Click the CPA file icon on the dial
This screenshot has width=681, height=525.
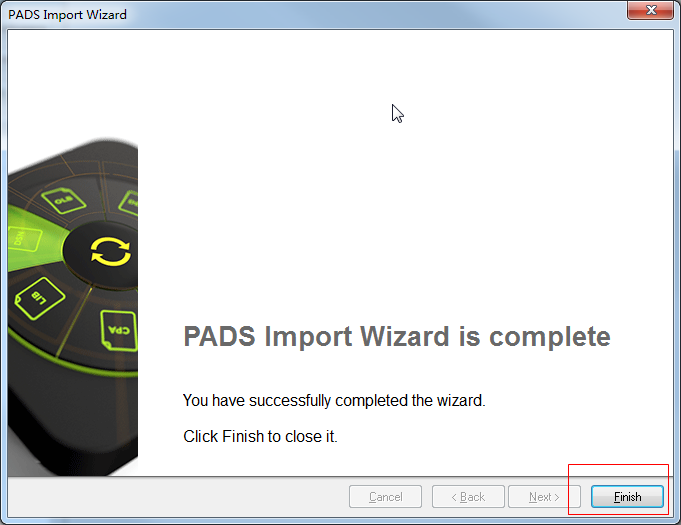[x=119, y=330]
